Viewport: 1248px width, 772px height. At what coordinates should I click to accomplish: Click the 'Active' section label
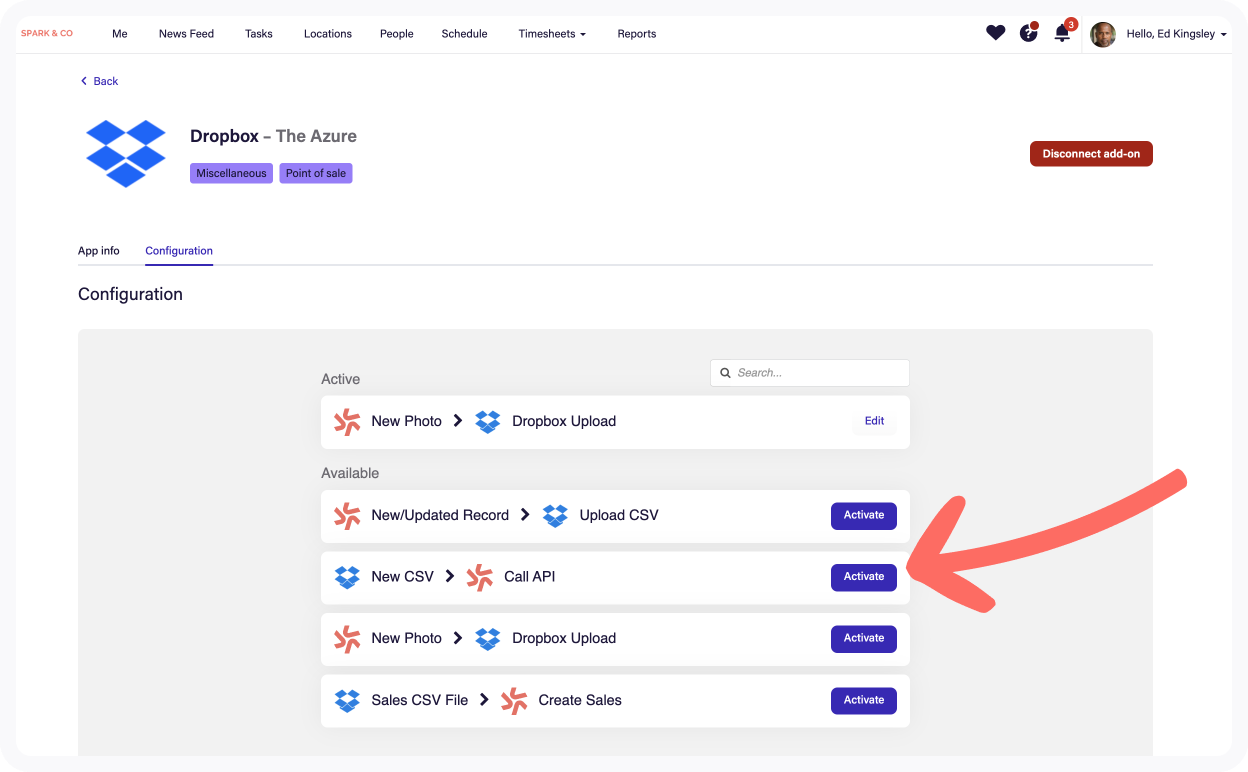tap(340, 379)
